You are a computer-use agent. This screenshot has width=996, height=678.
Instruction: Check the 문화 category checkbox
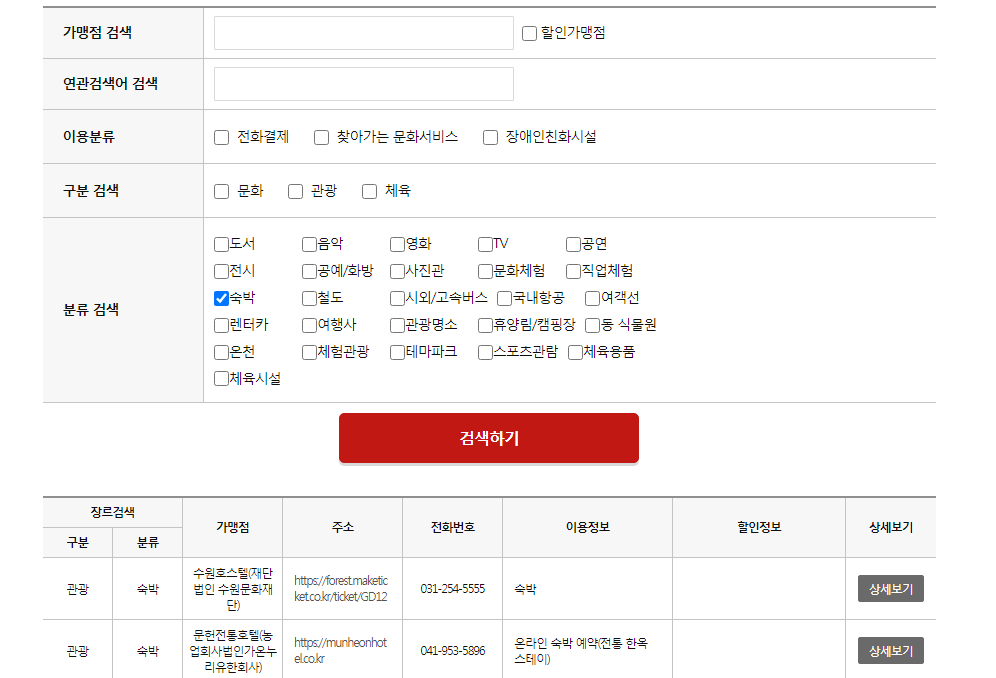coord(221,191)
